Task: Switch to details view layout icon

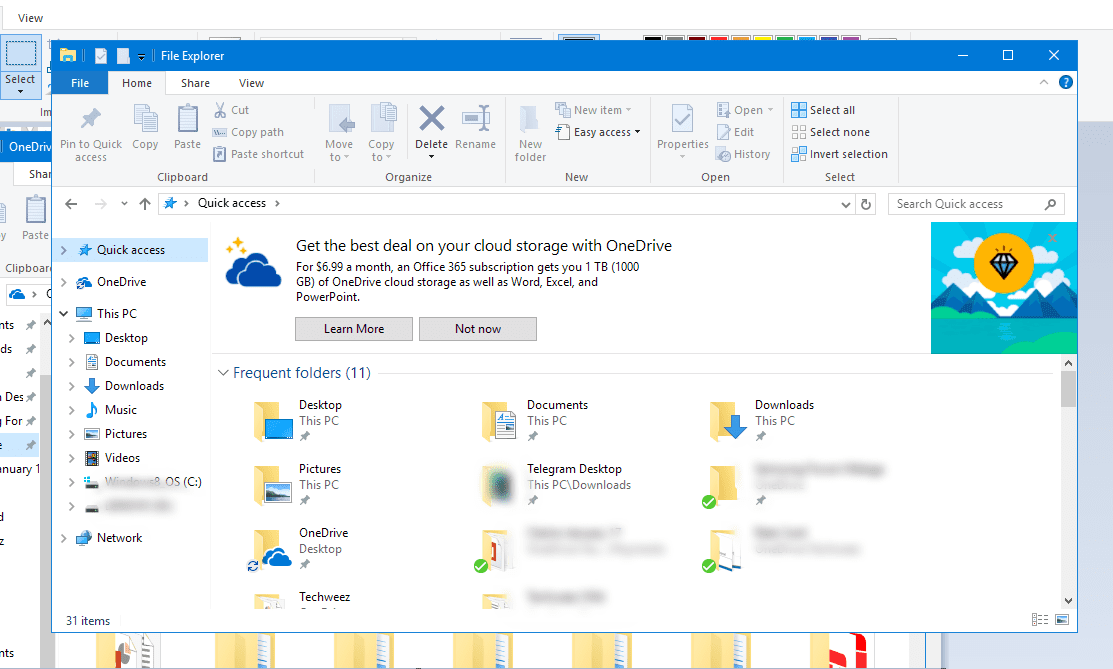Action: 1040,620
